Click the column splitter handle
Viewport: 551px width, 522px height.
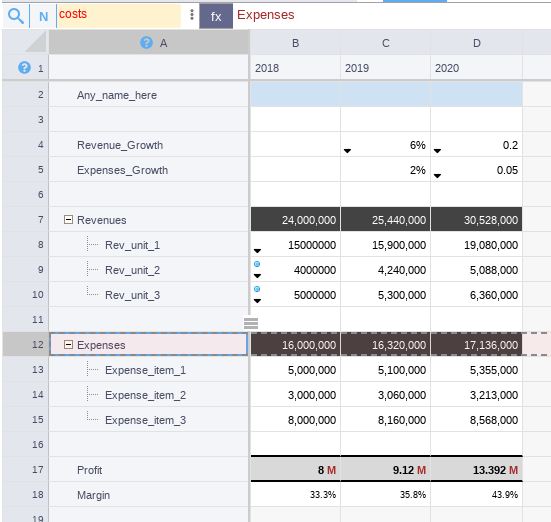[251, 323]
